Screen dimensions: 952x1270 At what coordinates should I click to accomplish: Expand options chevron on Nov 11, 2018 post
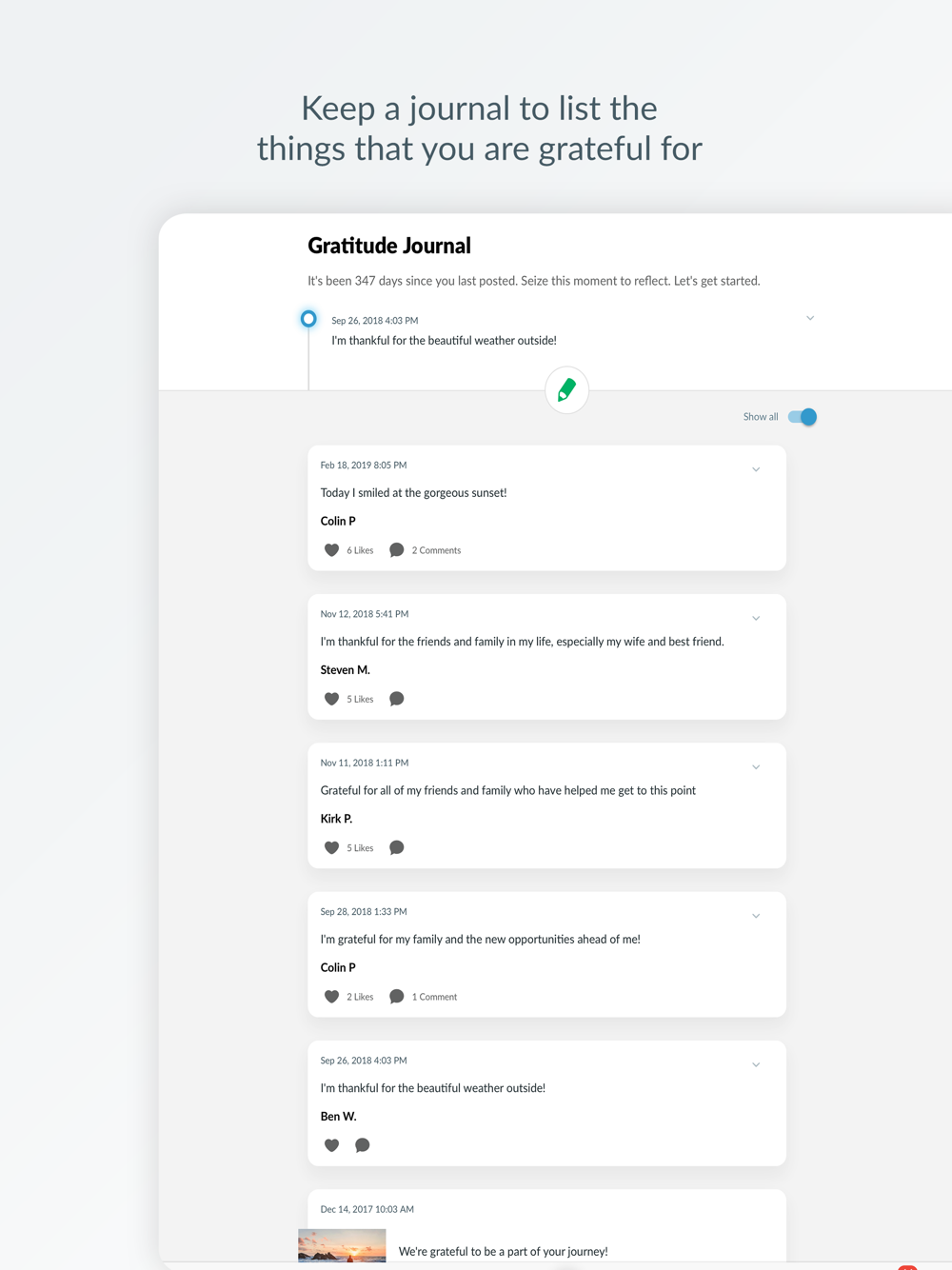point(756,766)
